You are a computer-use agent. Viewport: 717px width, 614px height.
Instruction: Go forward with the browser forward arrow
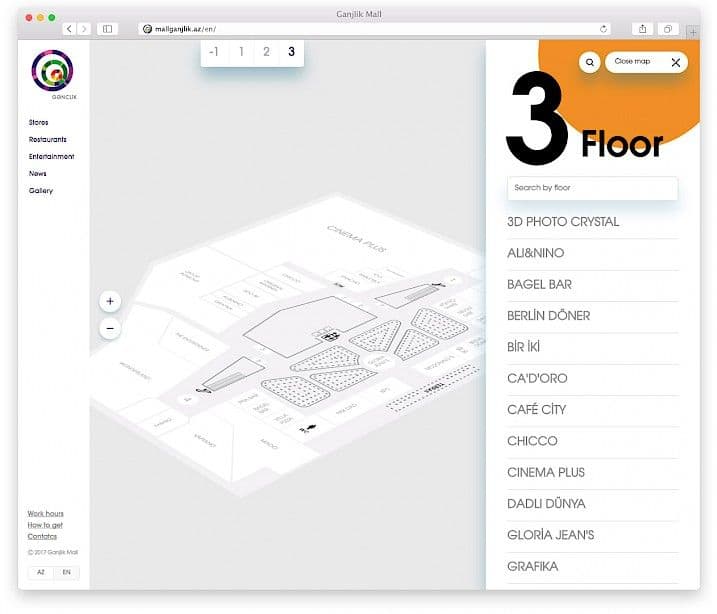(x=84, y=29)
